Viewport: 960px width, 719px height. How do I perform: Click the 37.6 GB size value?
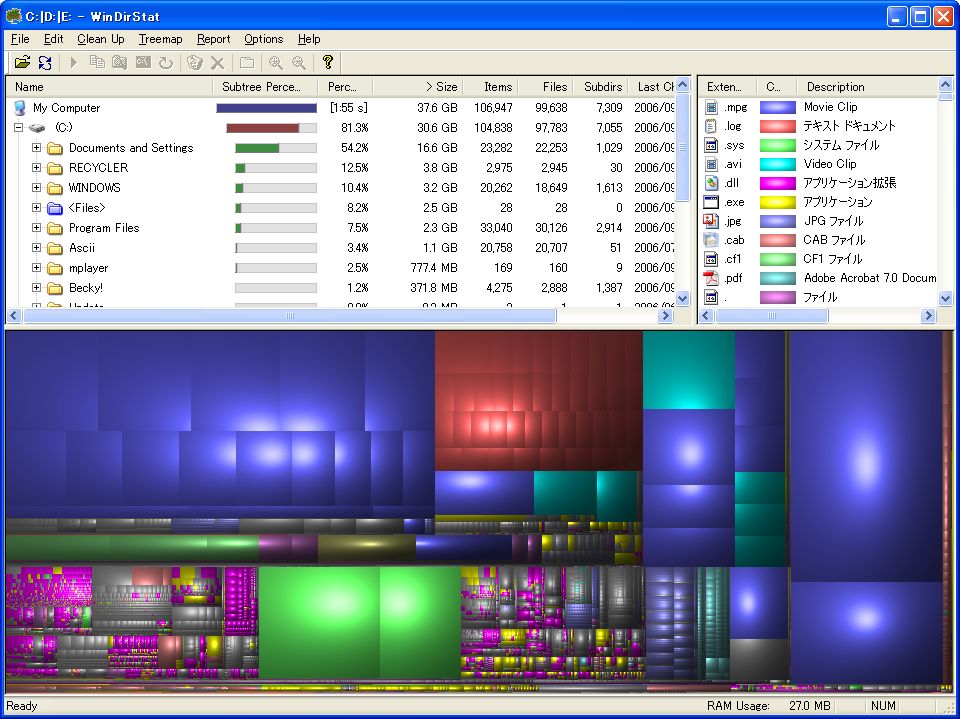pos(437,108)
